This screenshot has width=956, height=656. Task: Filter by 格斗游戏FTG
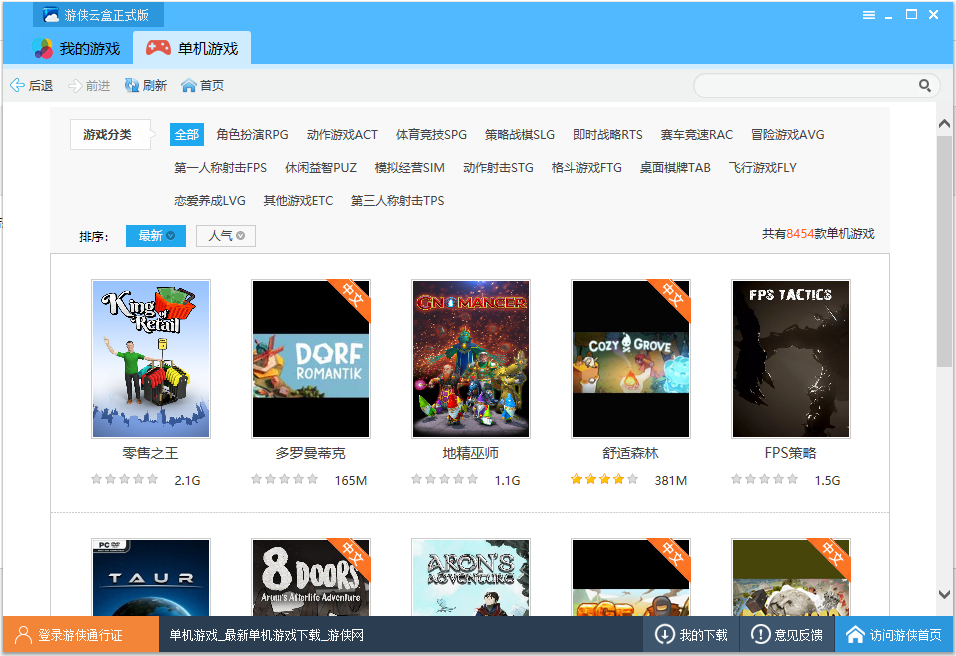[587, 168]
